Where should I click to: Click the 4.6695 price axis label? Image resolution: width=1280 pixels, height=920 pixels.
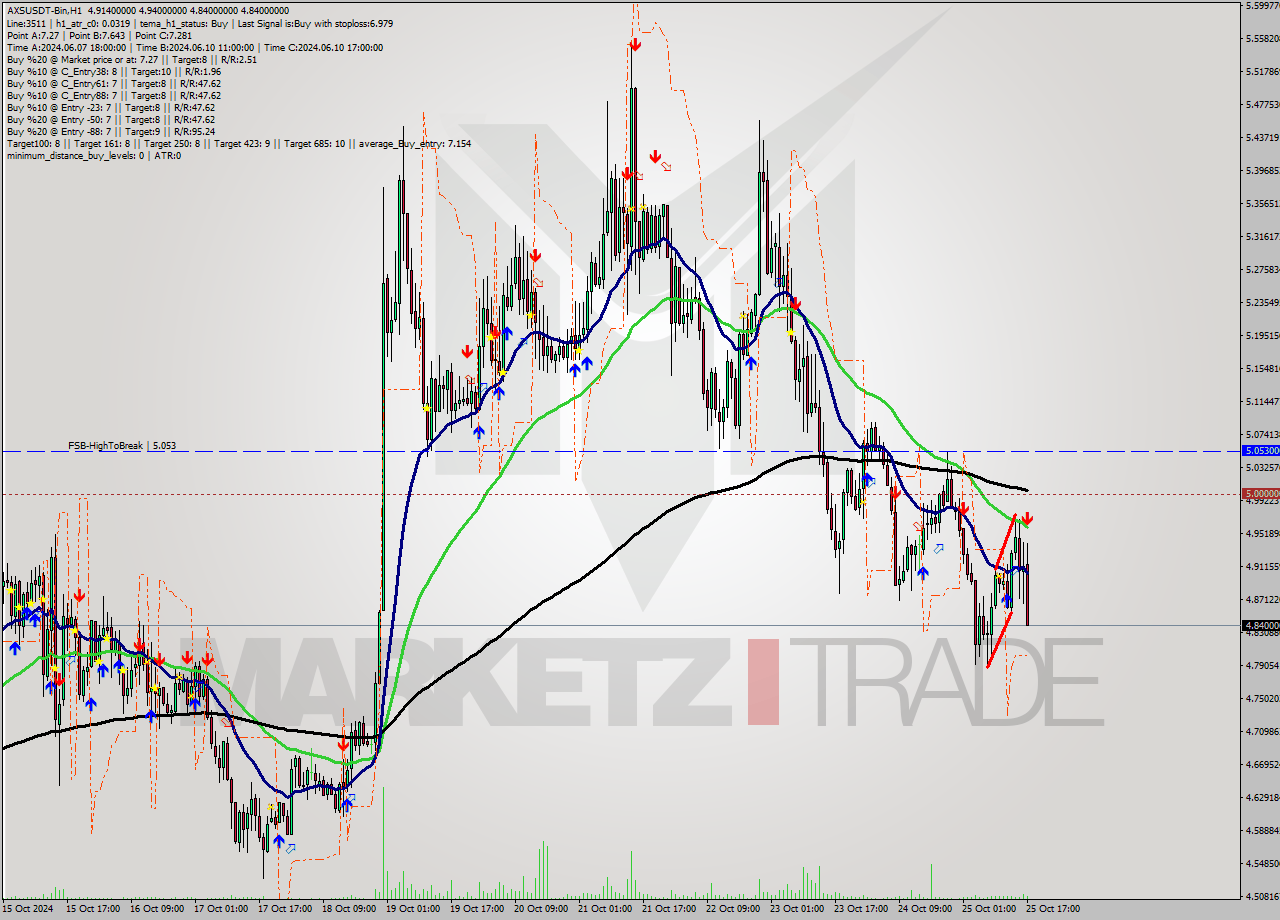(1262, 765)
